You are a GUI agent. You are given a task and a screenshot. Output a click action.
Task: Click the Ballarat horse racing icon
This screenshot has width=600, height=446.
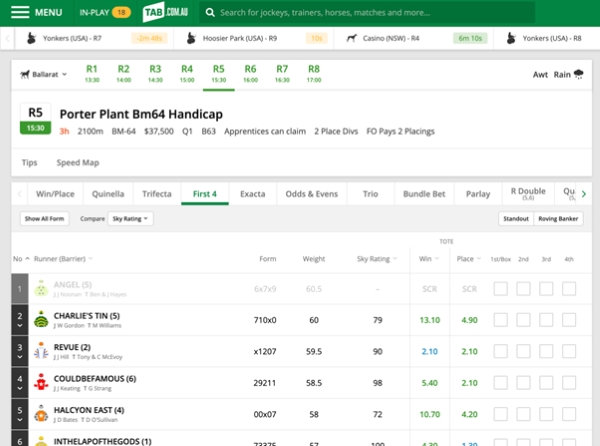tap(25, 74)
